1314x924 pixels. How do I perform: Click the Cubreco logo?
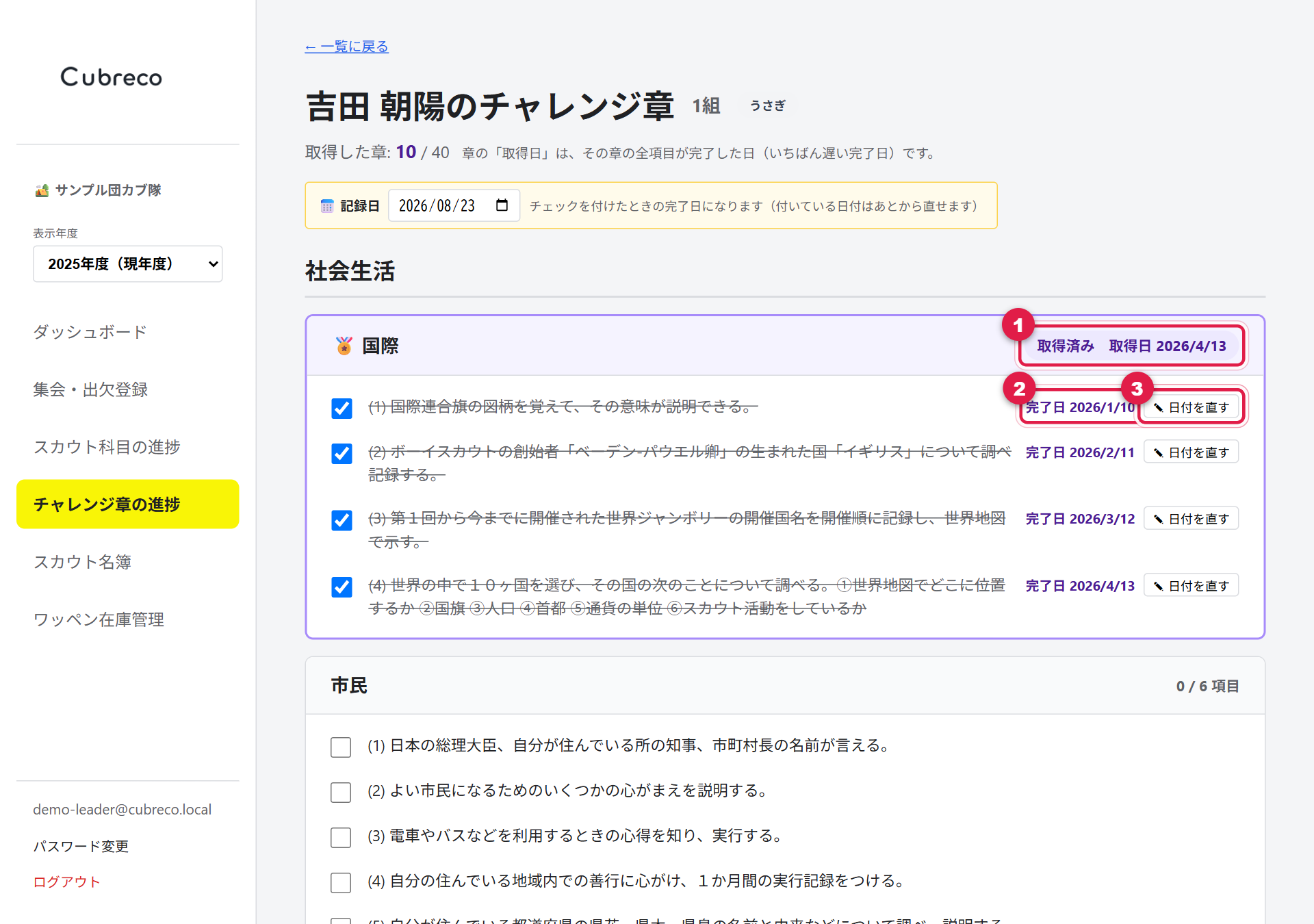112,77
